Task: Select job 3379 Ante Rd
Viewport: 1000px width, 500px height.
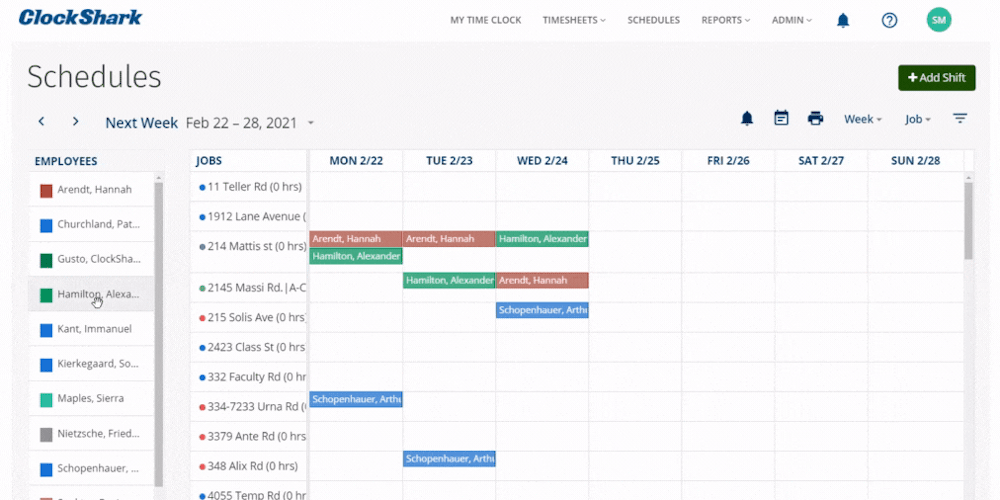Action: coord(249,437)
